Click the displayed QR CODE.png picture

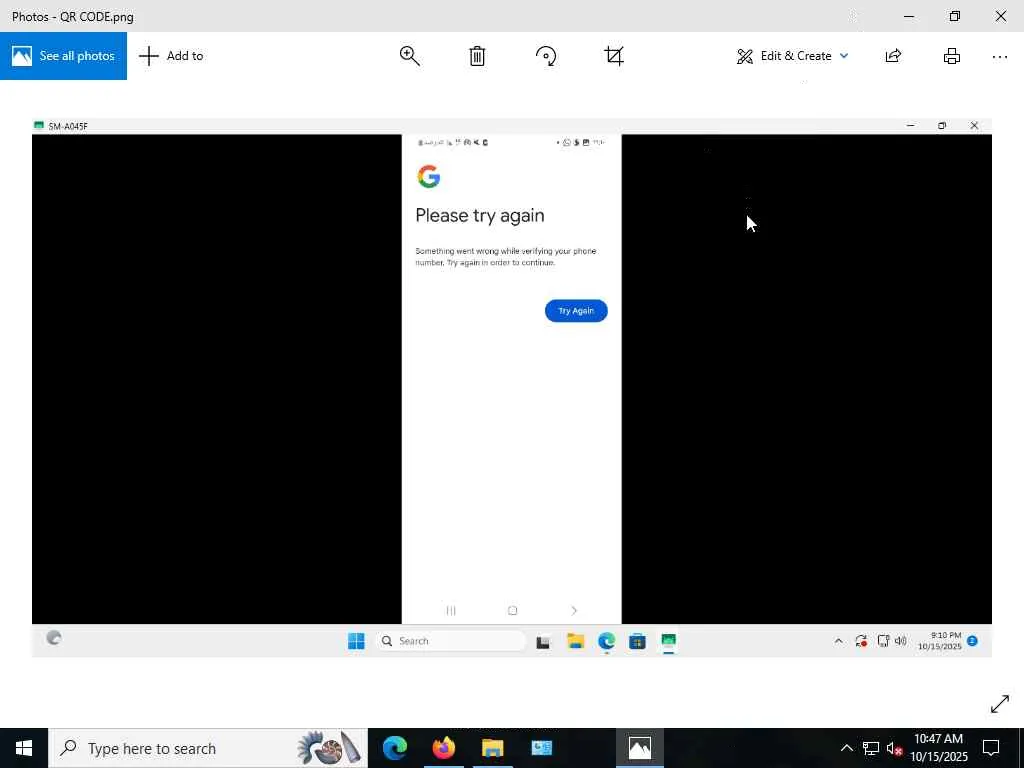511,388
